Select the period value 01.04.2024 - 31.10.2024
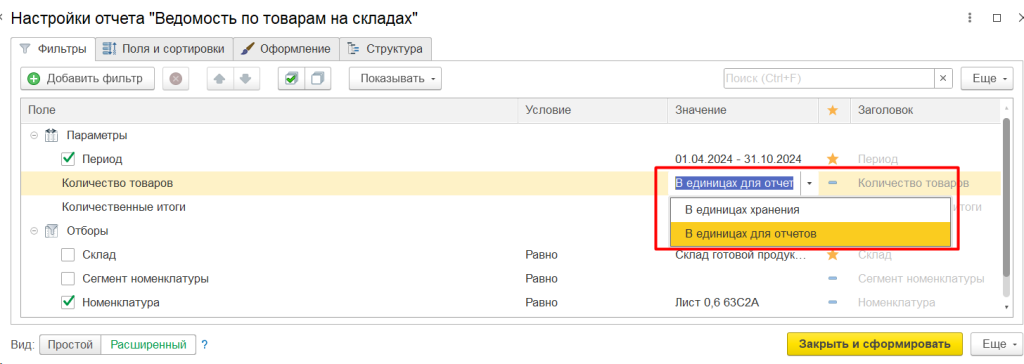1024x364 pixels. click(x=738, y=159)
